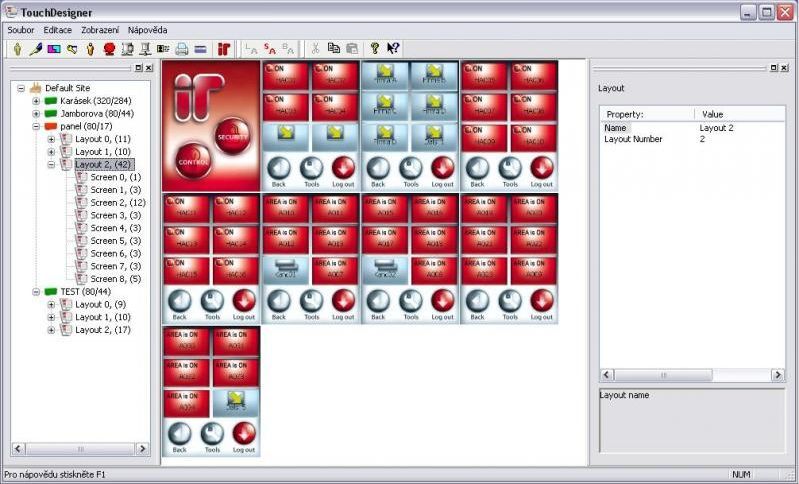Open the Zobrazení menu
Image resolution: width=799 pixels, height=484 pixels.
click(100, 30)
